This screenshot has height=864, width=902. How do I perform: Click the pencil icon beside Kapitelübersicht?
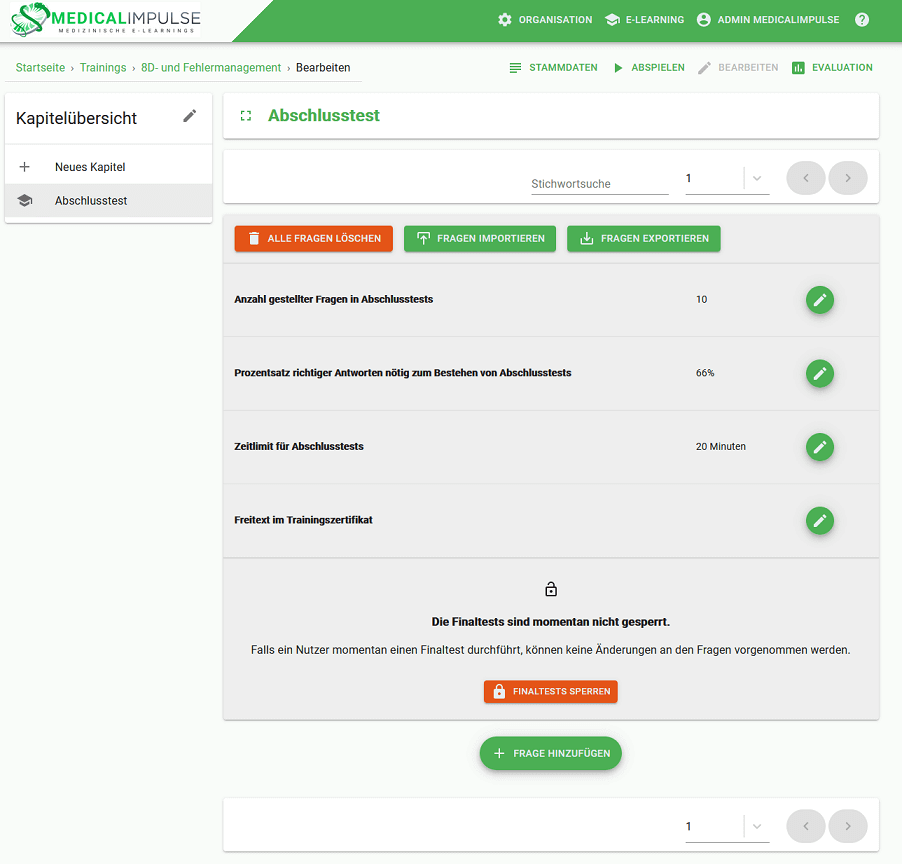point(190,116)
